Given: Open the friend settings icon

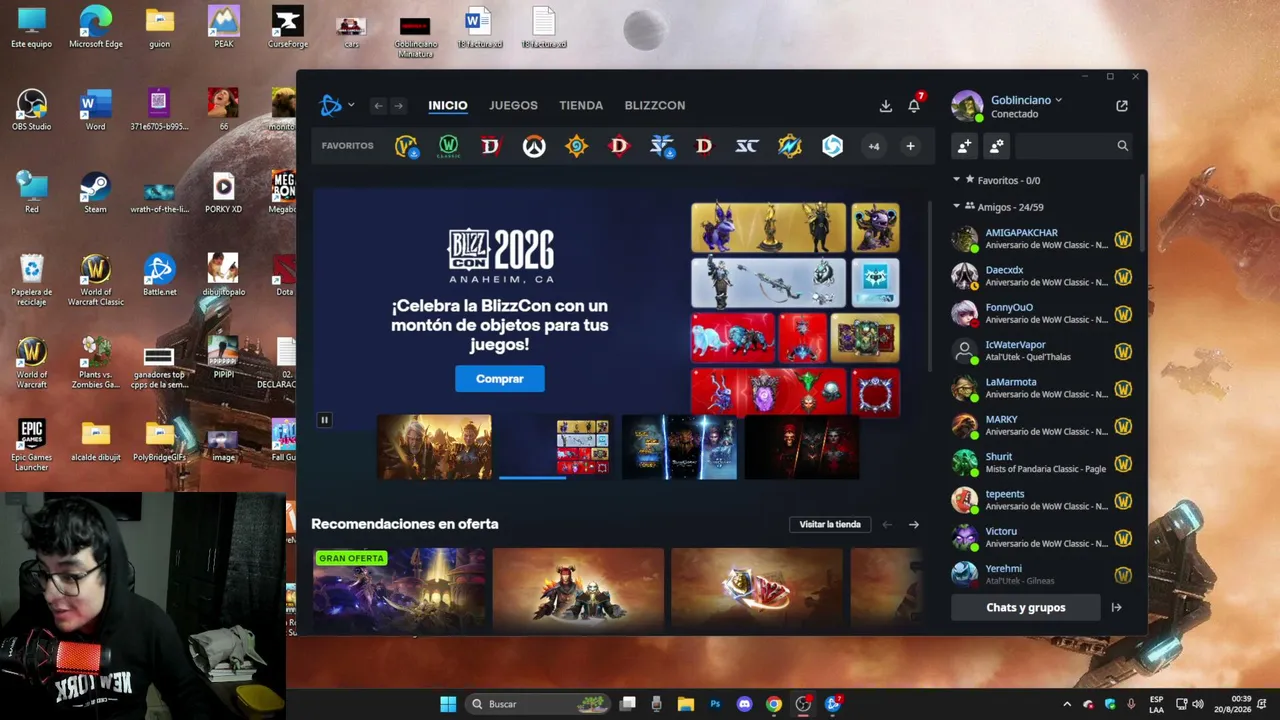Looking at the screenshot, I should (x=997, y=146).
